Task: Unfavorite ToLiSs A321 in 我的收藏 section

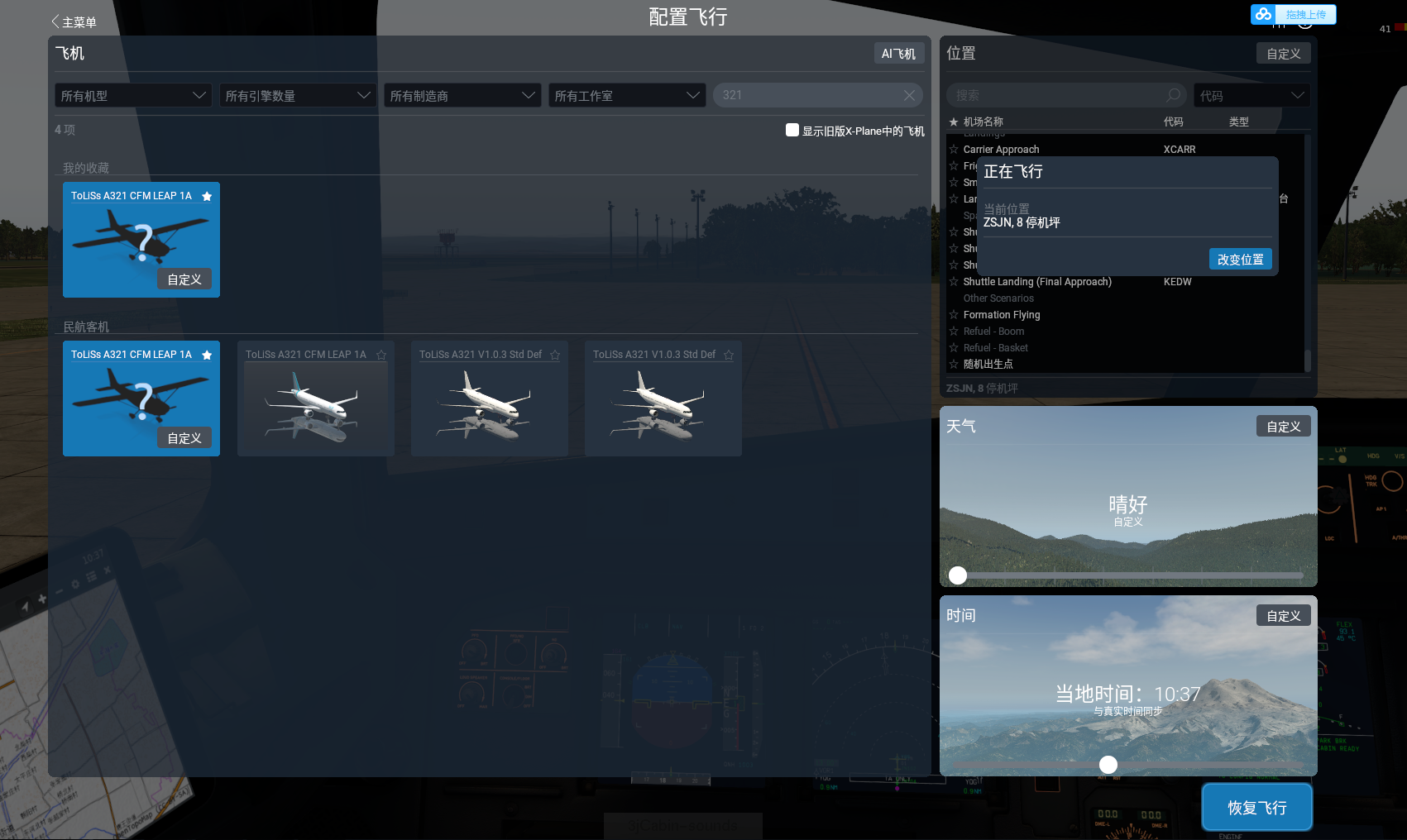Action: [207, 196]
